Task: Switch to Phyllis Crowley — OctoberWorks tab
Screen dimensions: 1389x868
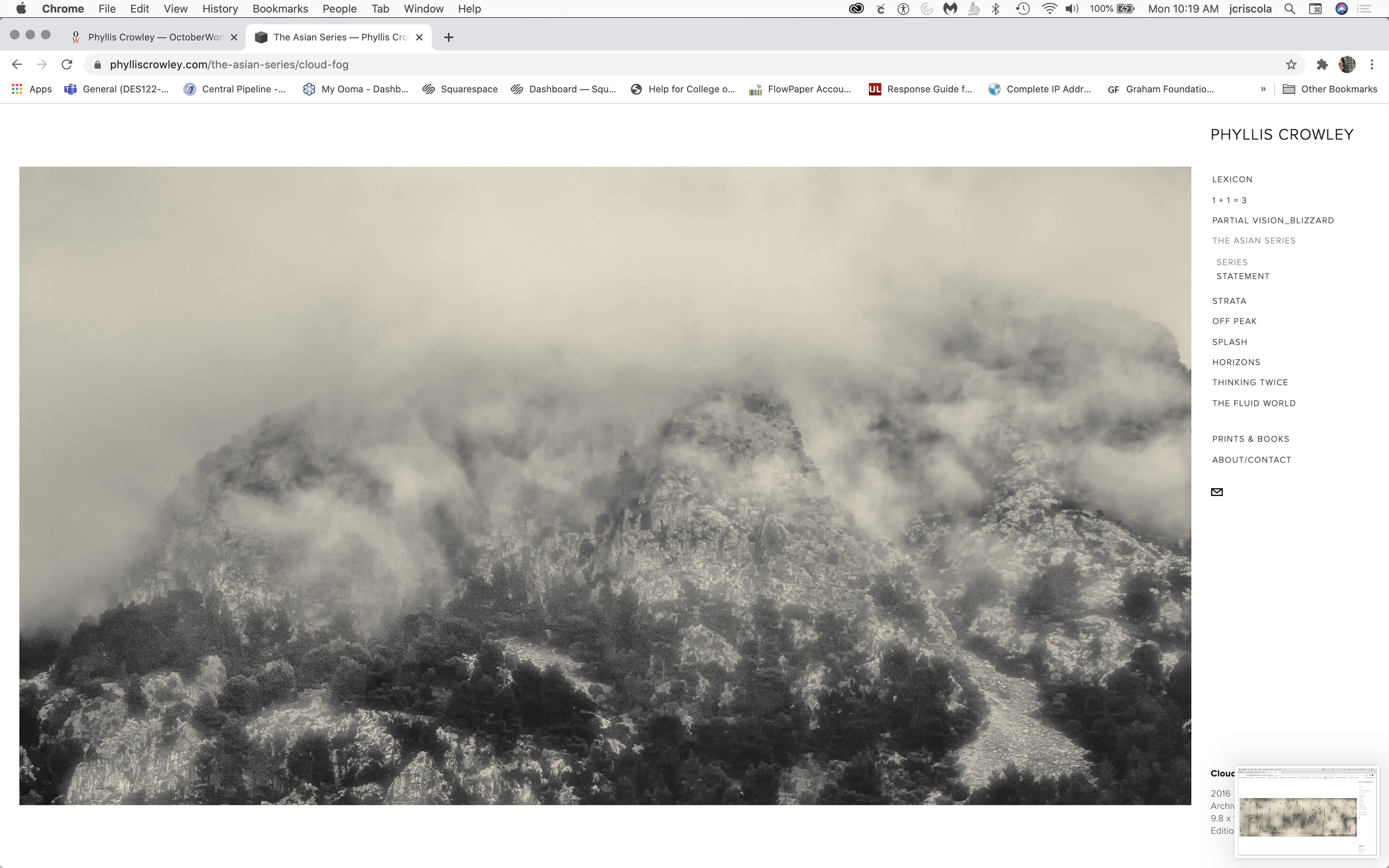Action: pyautogui.click(x=154, y=37)
